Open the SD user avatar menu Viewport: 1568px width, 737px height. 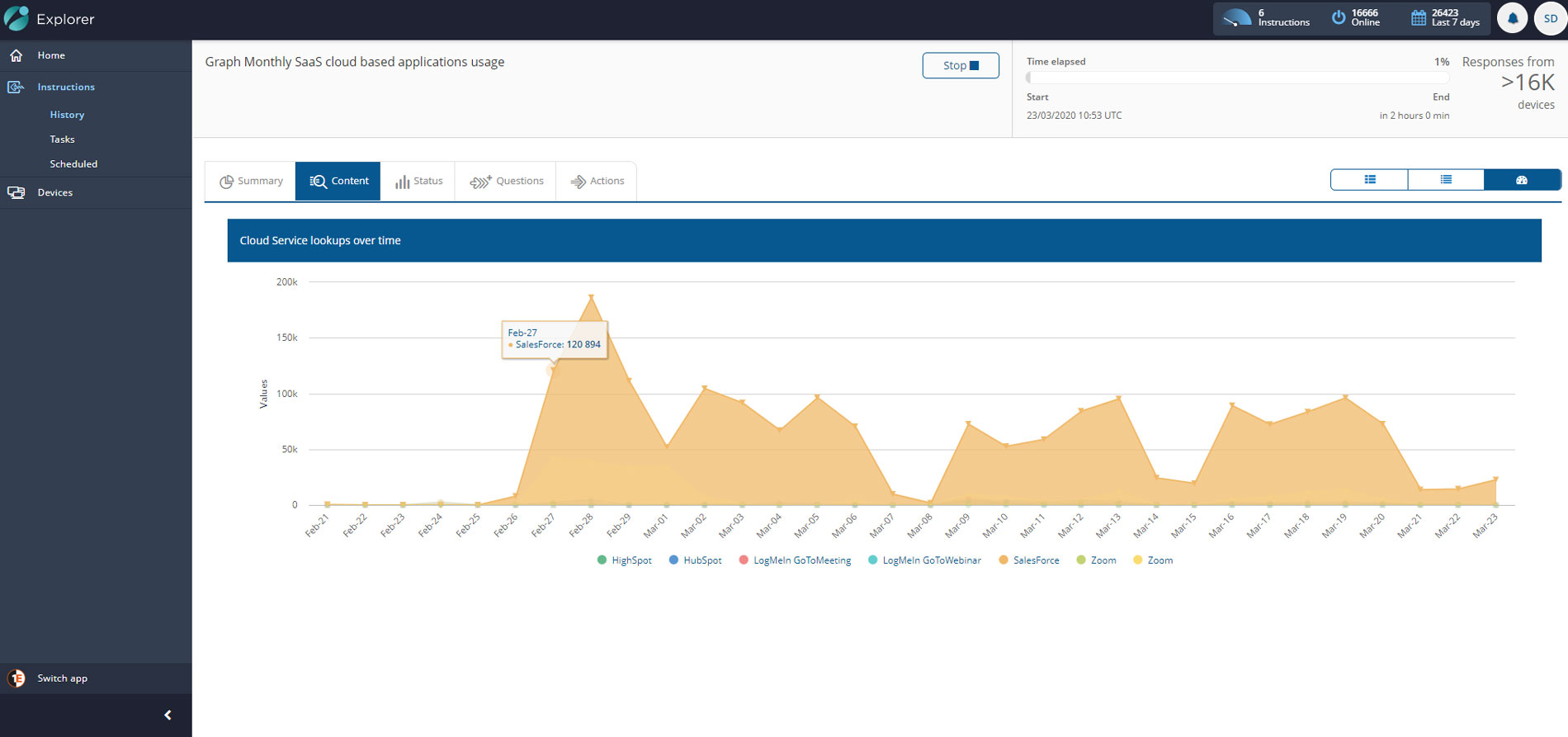click(1550, 18)
